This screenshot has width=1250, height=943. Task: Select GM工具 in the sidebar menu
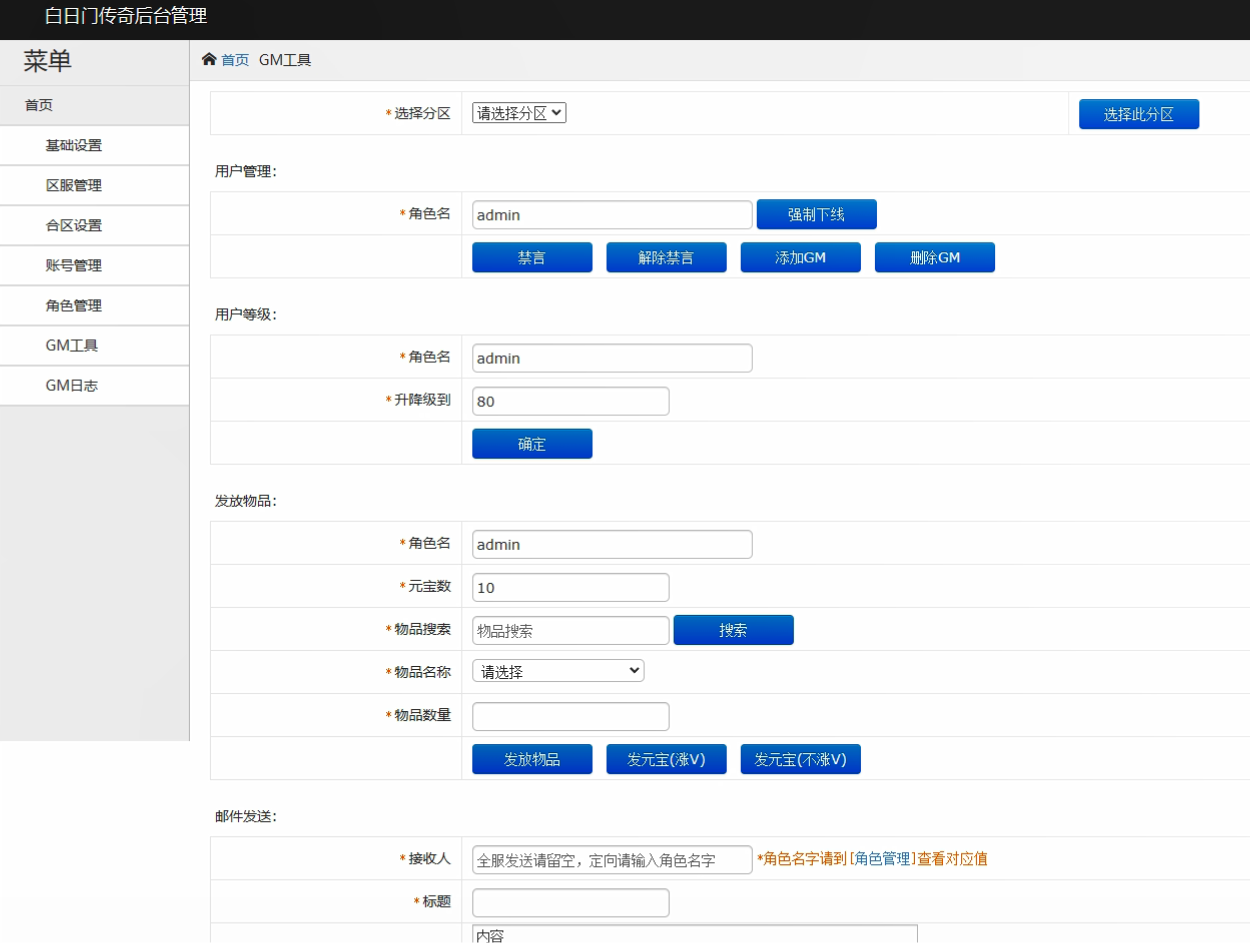94,345
